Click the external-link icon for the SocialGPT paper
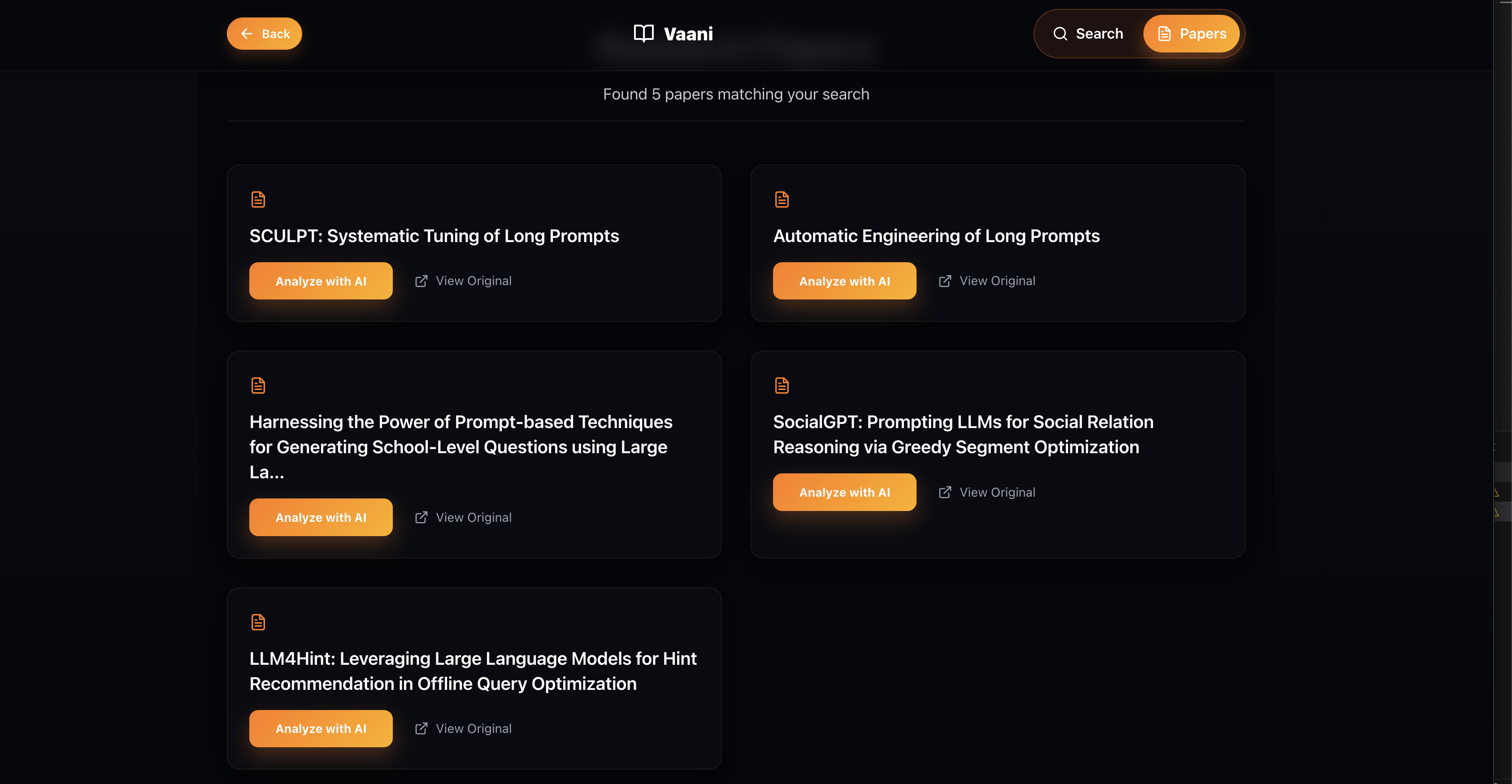Image resolution: width=1512 pixels, height=784 pixels. click(944, 492)
